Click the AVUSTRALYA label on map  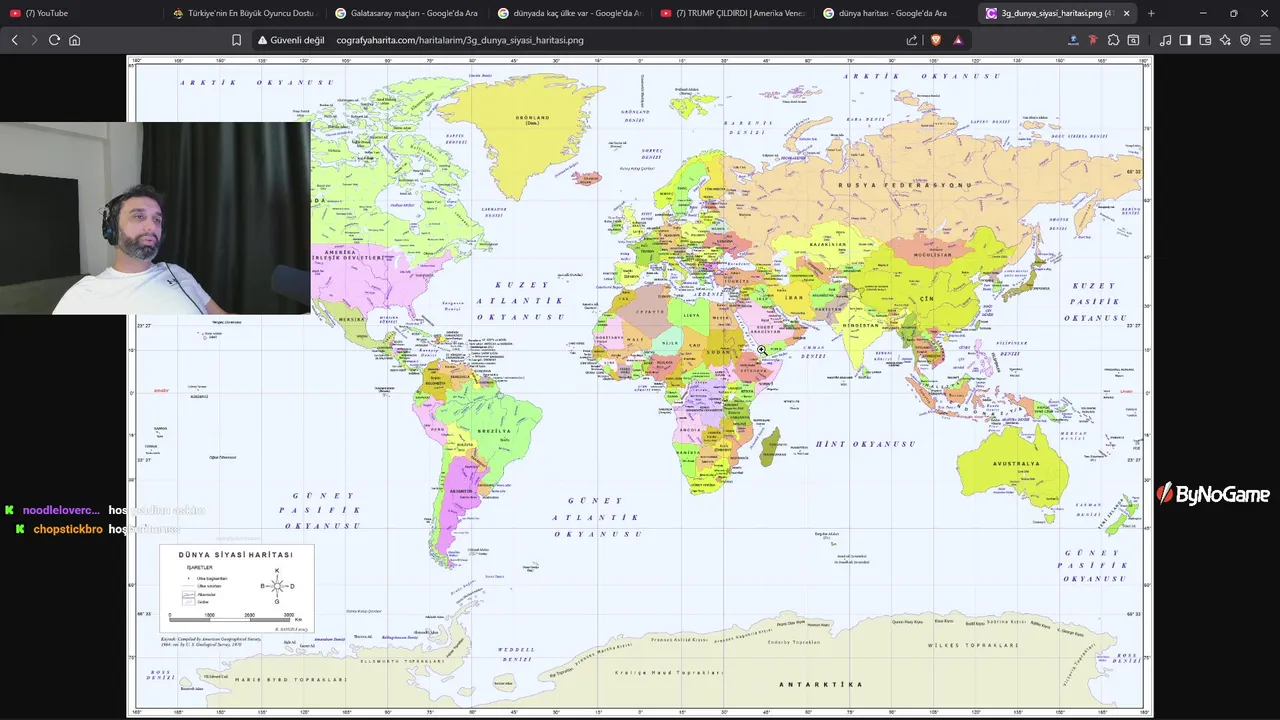click(1016, 463)
